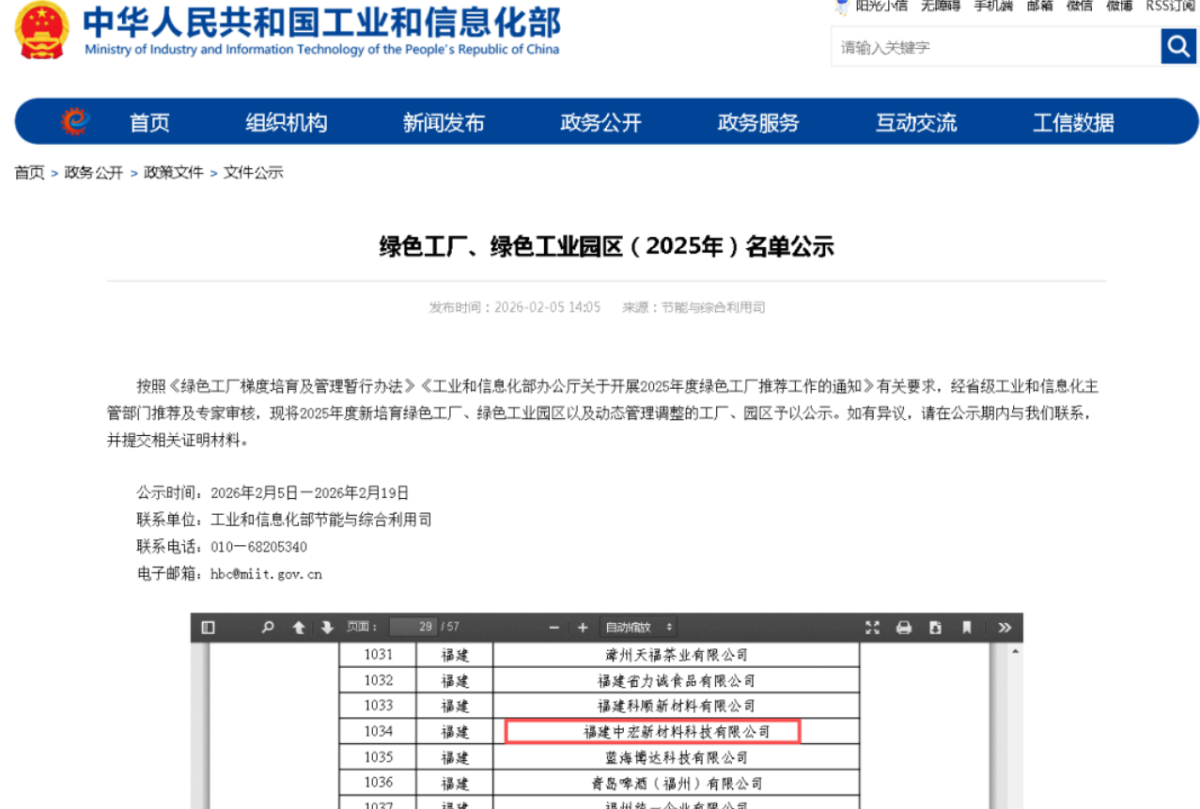This screenshot has height=809, width=1200.
Task: Open the 新闻发布 navigation tab
Action: (x=443, y=123)
